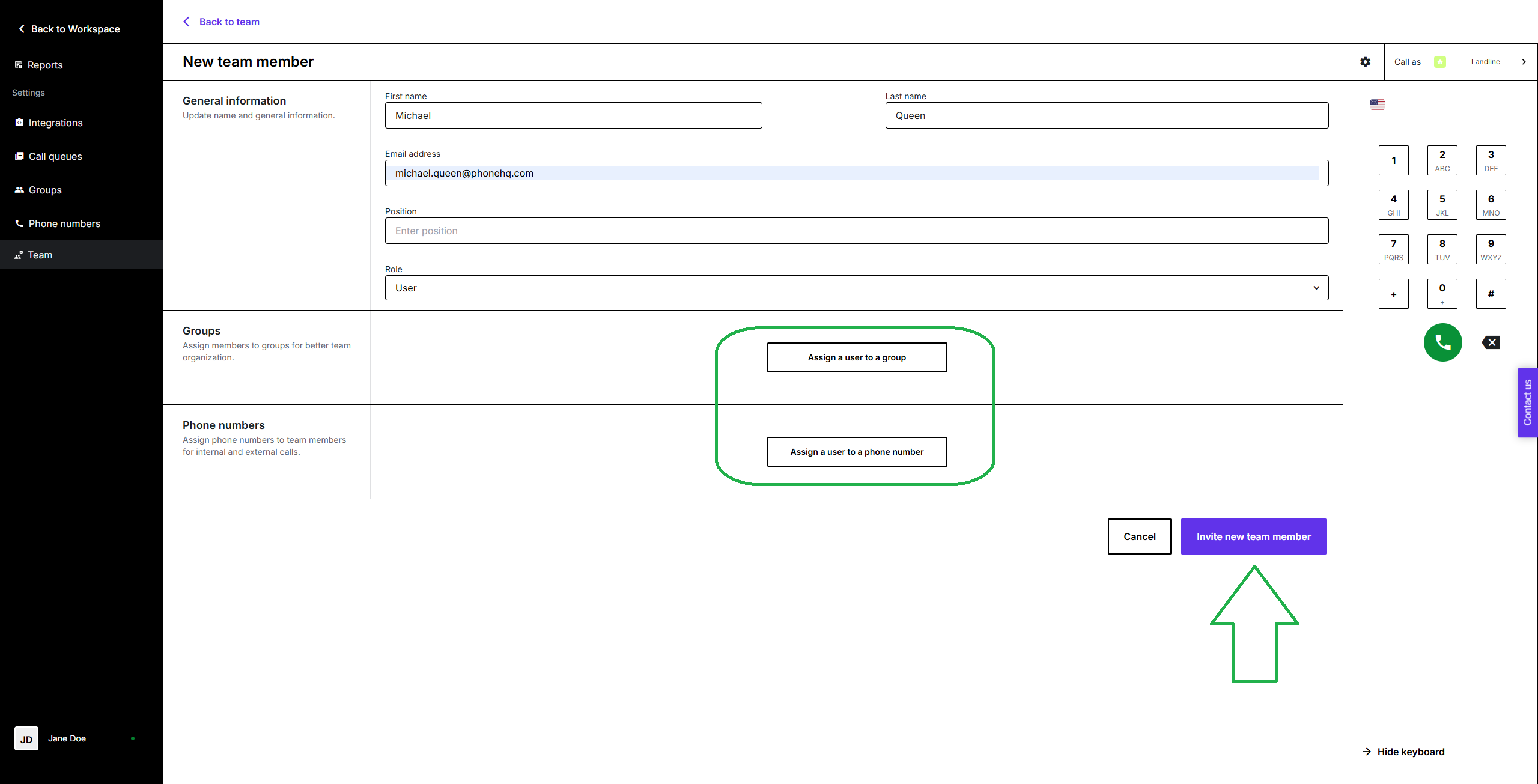Follow the Back to team link
Viewport: 1538px width, 784px height.
click(x=228, y=22)
